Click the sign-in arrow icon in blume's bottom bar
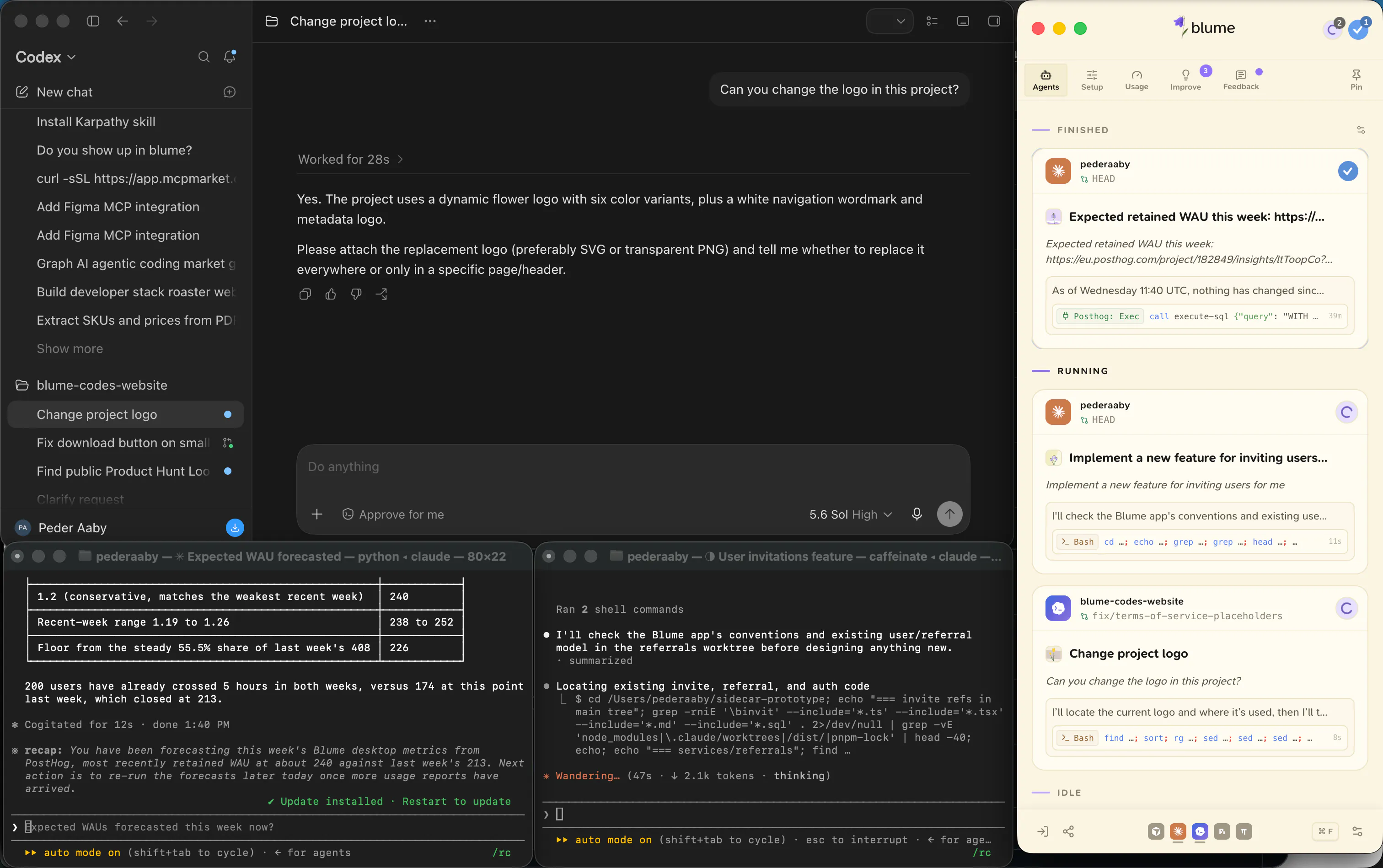The height and width of the screenshot is (868, 1383). pos(1043,831)
